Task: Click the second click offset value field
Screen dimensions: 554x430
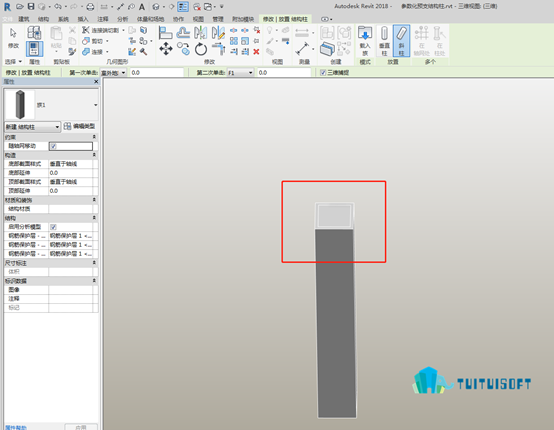Action: pyautogui.click(x=284, y=72)
